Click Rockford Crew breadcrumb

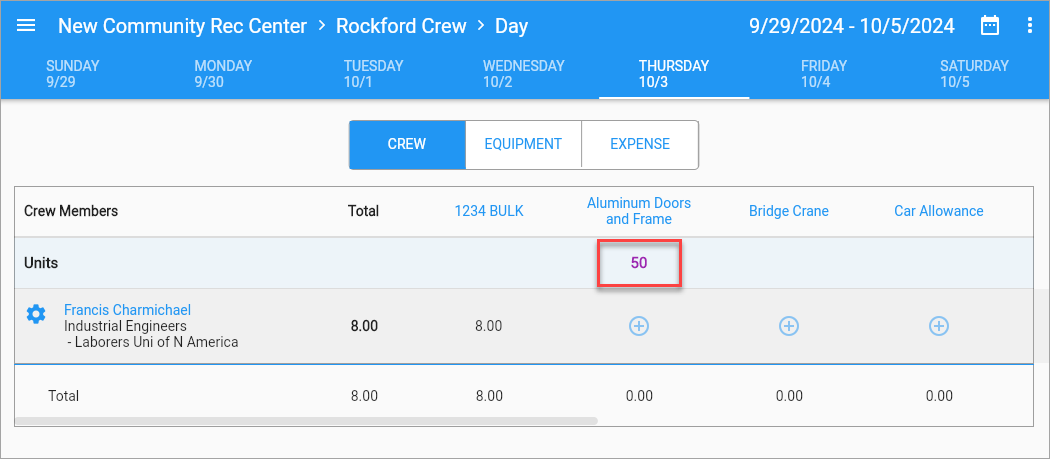click(x=401, y=26)
